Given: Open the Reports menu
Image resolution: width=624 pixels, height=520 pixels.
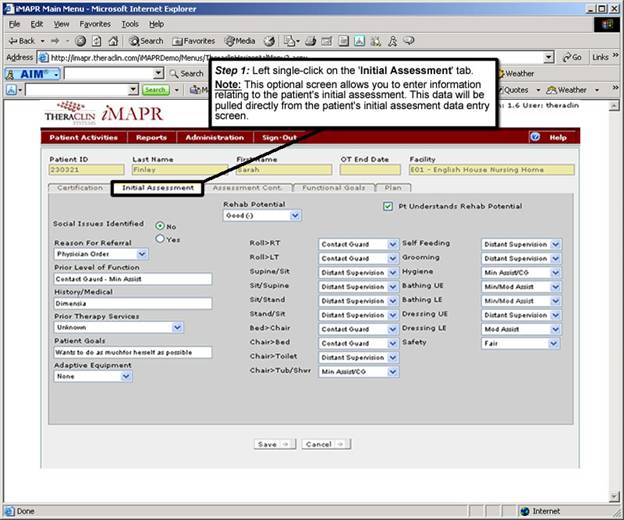Looking at the screenshot, I should pos(151,137).
